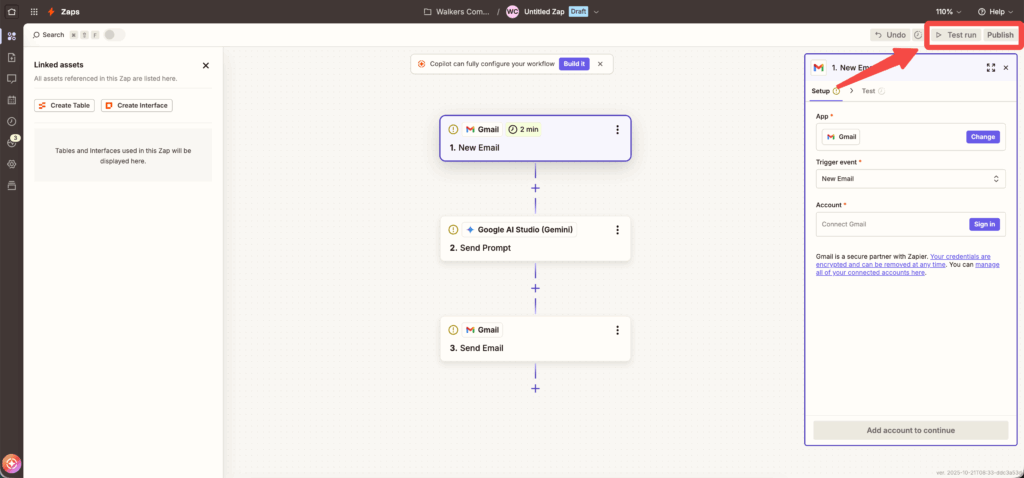Switch to the Test tab
The width and height of the screenshot is (1024, 478).
click(868, 91)
